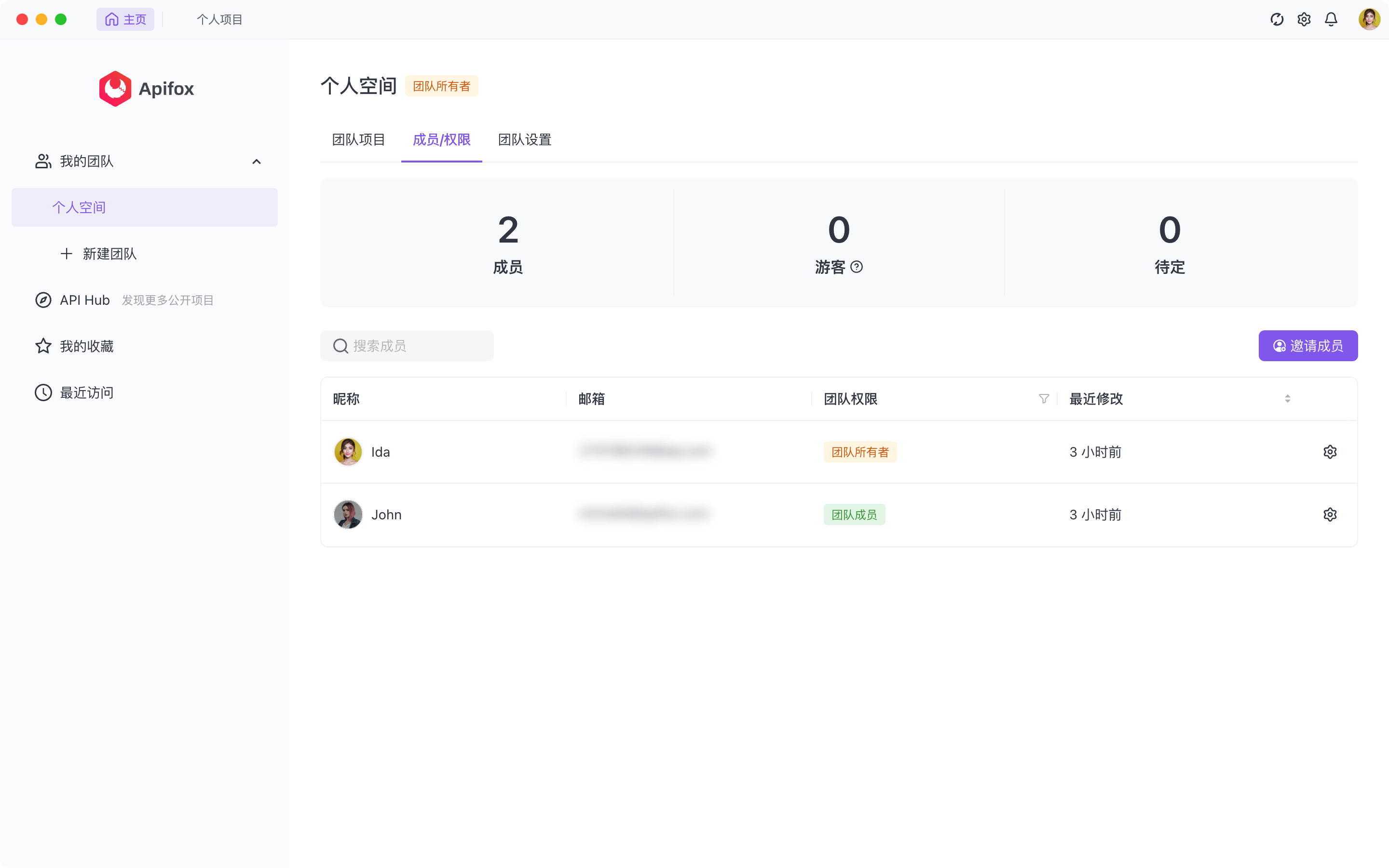
Task: Click the user avatar in the top-right corner
Action: (1369, 19)
